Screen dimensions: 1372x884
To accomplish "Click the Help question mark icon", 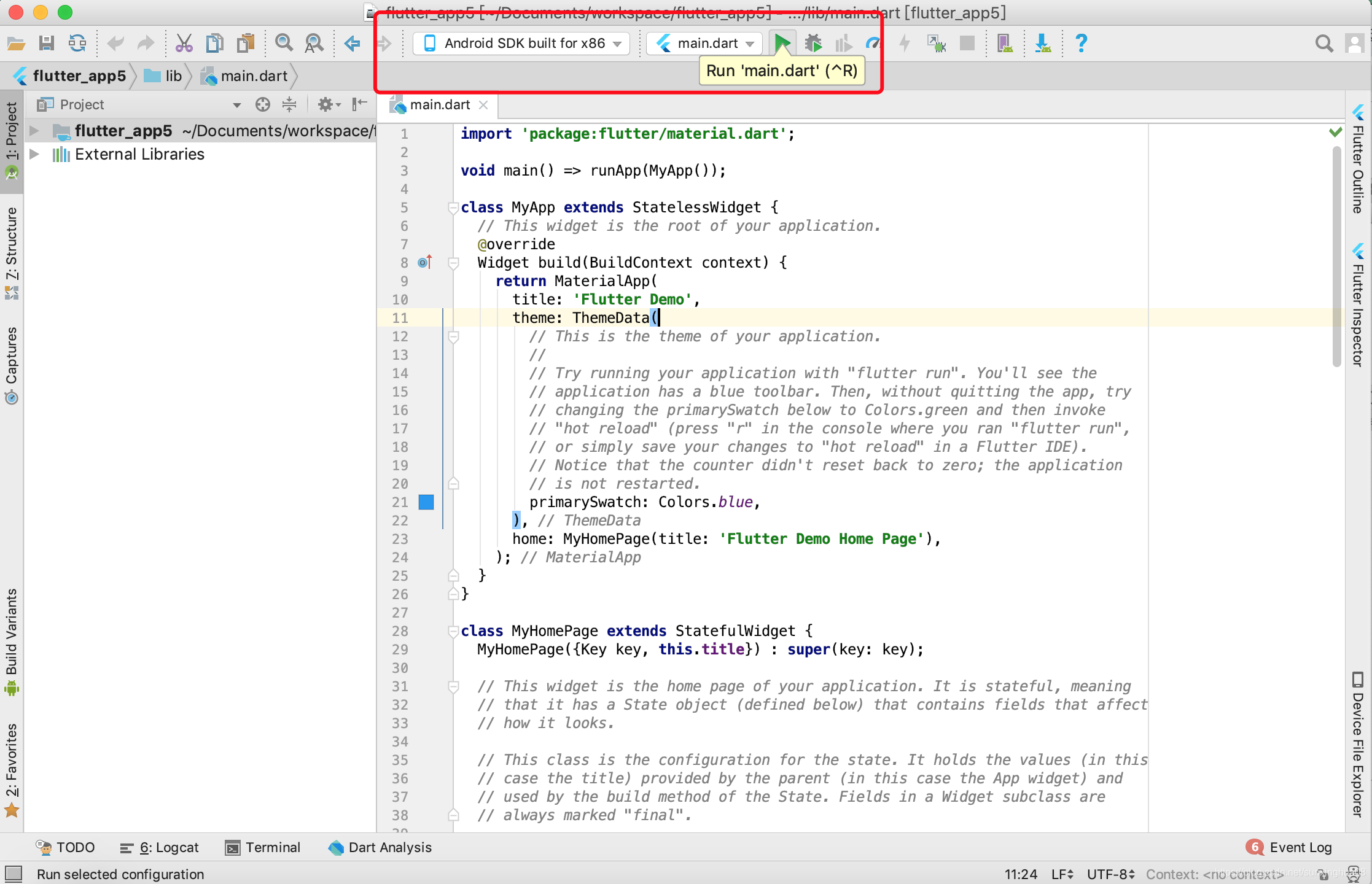I will pyautogui.click(x=1081, y=43).
